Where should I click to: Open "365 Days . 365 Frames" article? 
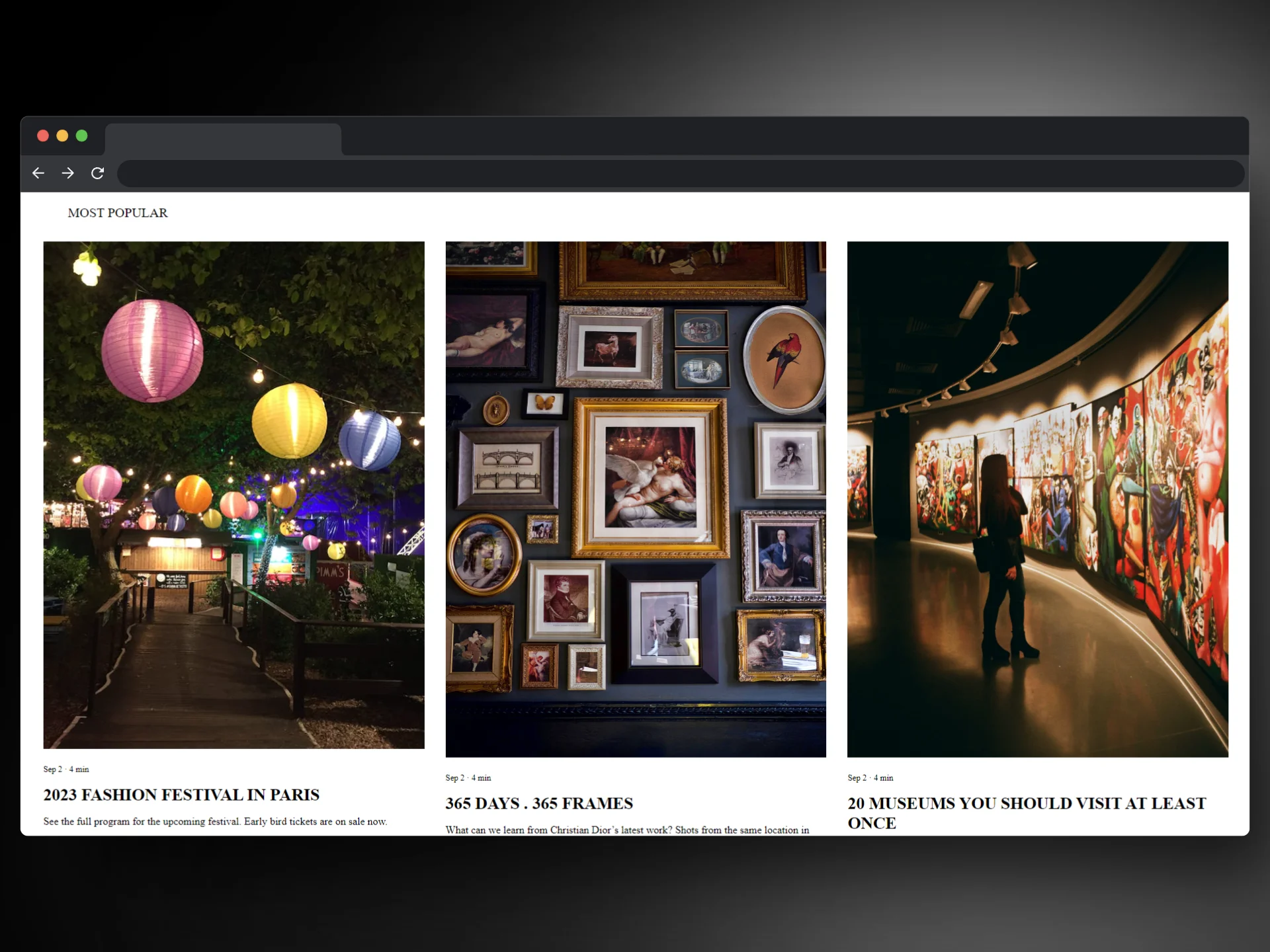point(539,803)
